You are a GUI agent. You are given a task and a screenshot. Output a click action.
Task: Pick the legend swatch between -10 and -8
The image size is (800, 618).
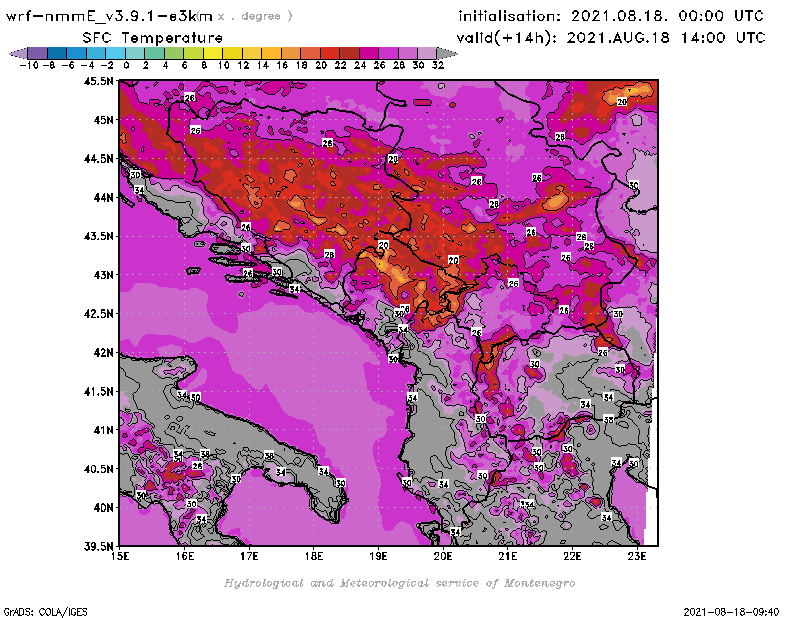tap(38, 53)
